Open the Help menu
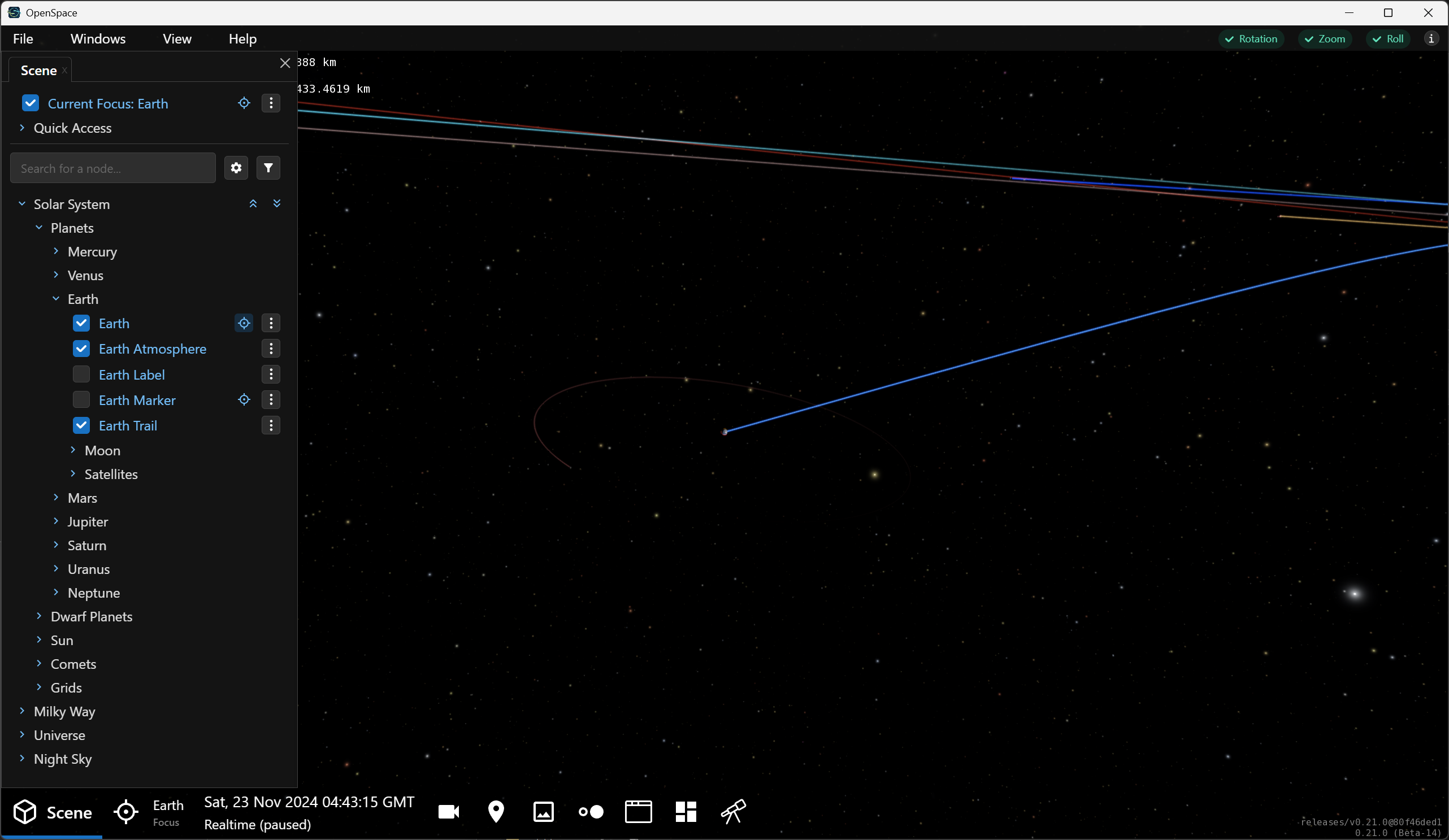 tap(242, 38)
